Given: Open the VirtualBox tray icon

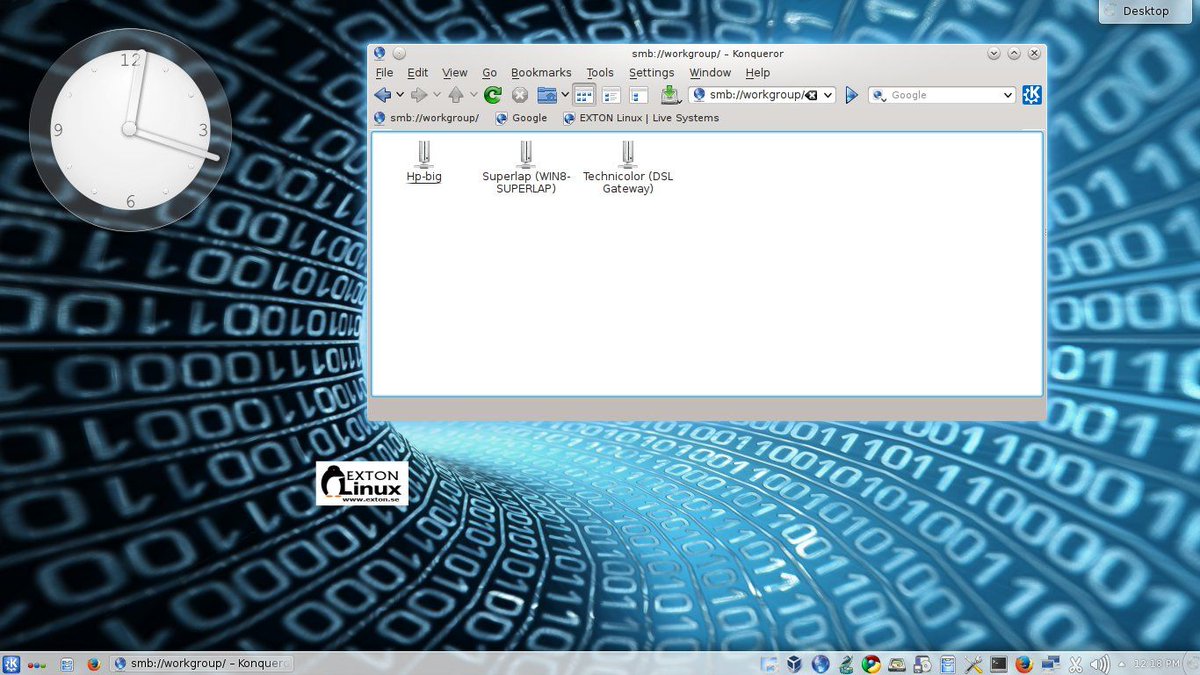Looking at the screenshot, I should click(x=795, y=663).
